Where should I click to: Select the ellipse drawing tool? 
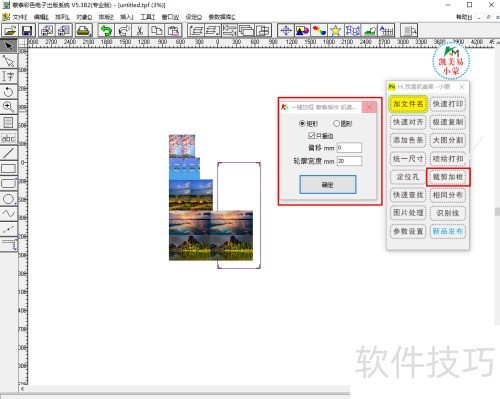(9, 199)
